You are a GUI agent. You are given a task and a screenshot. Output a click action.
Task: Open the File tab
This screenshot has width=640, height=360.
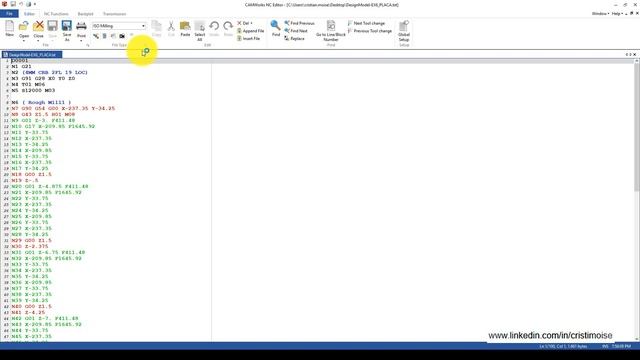[9, 14]
